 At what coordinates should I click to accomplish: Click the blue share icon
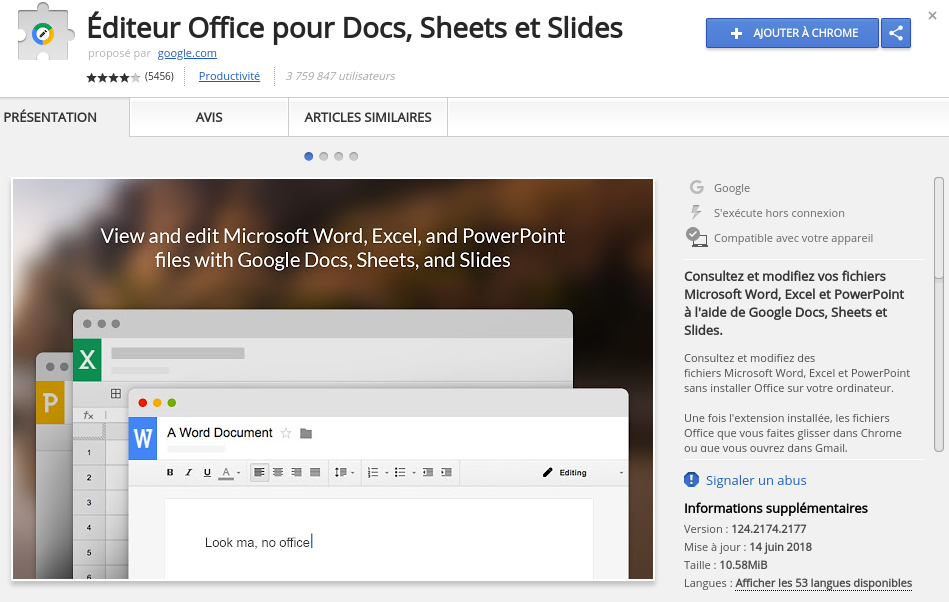pos(895,33)
